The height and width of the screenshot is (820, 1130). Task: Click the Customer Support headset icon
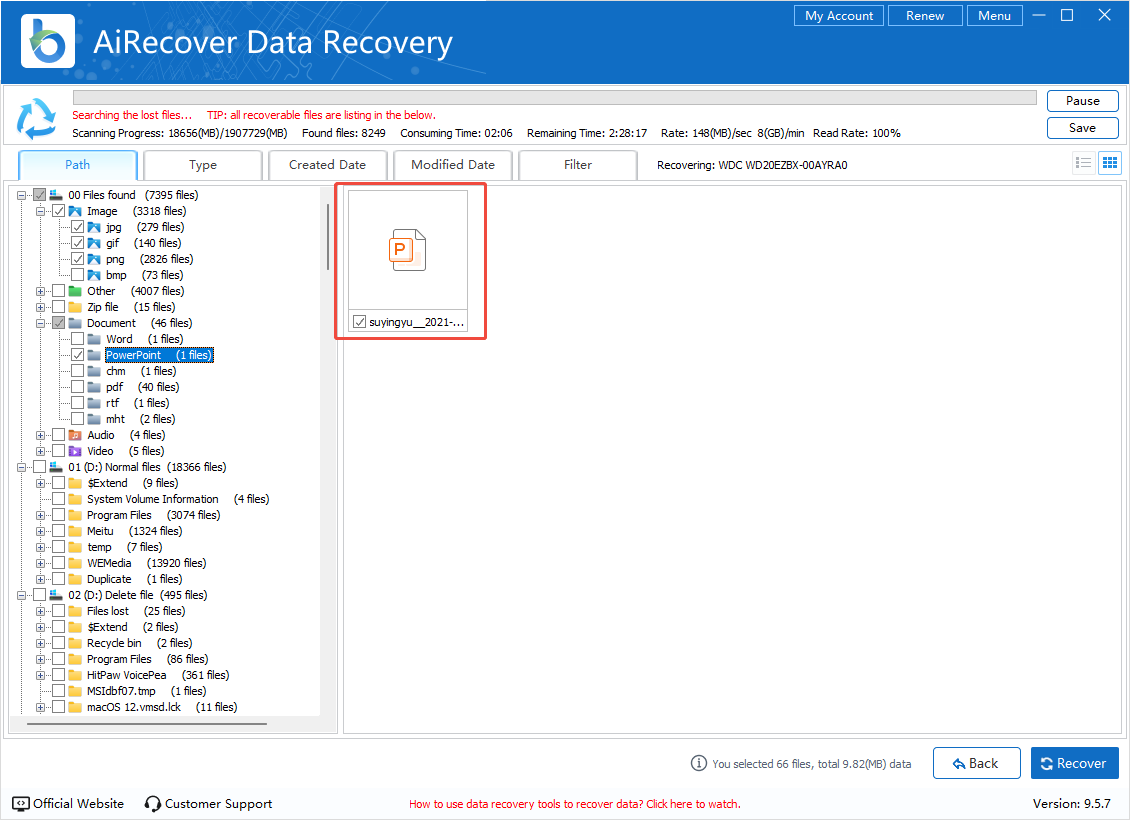point(153,803)
